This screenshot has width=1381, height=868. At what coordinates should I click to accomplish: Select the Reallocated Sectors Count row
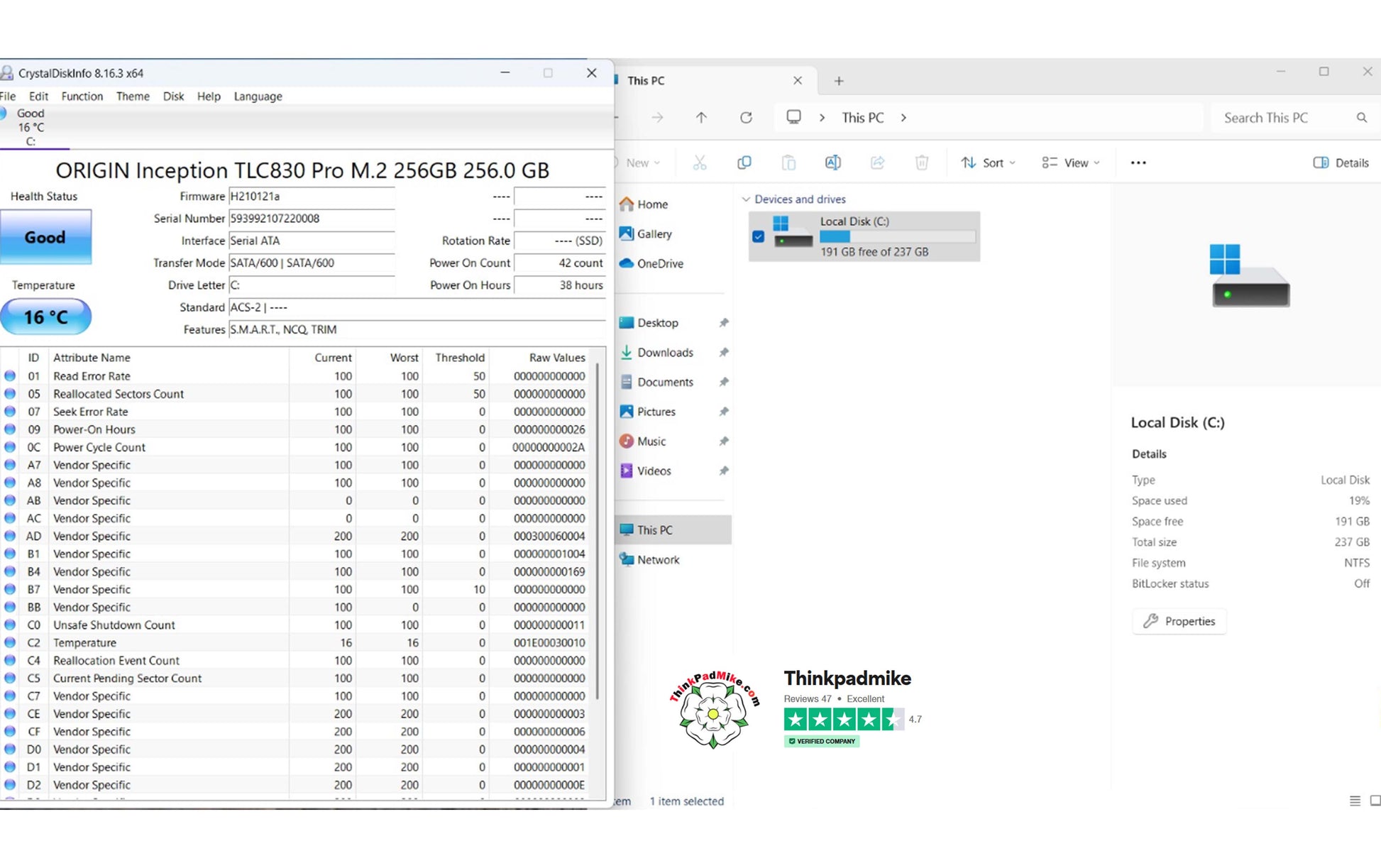pyautogui.click(x=296, y=394)
